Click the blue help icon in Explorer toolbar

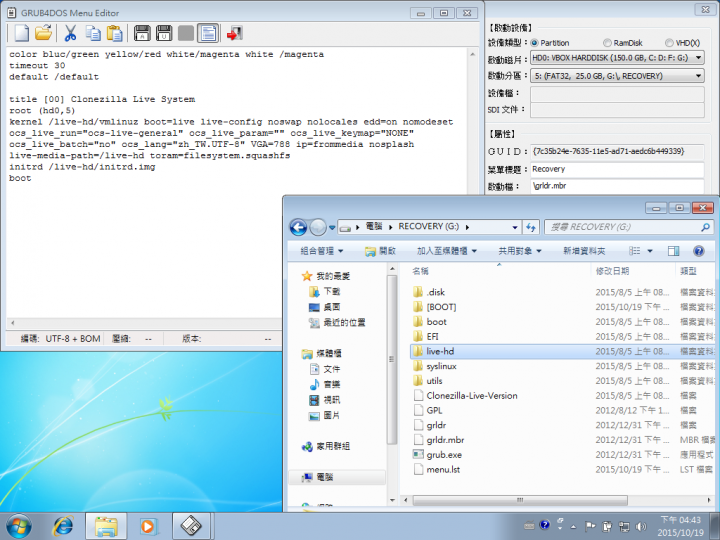pyautogui.click(x=698, y=251)
